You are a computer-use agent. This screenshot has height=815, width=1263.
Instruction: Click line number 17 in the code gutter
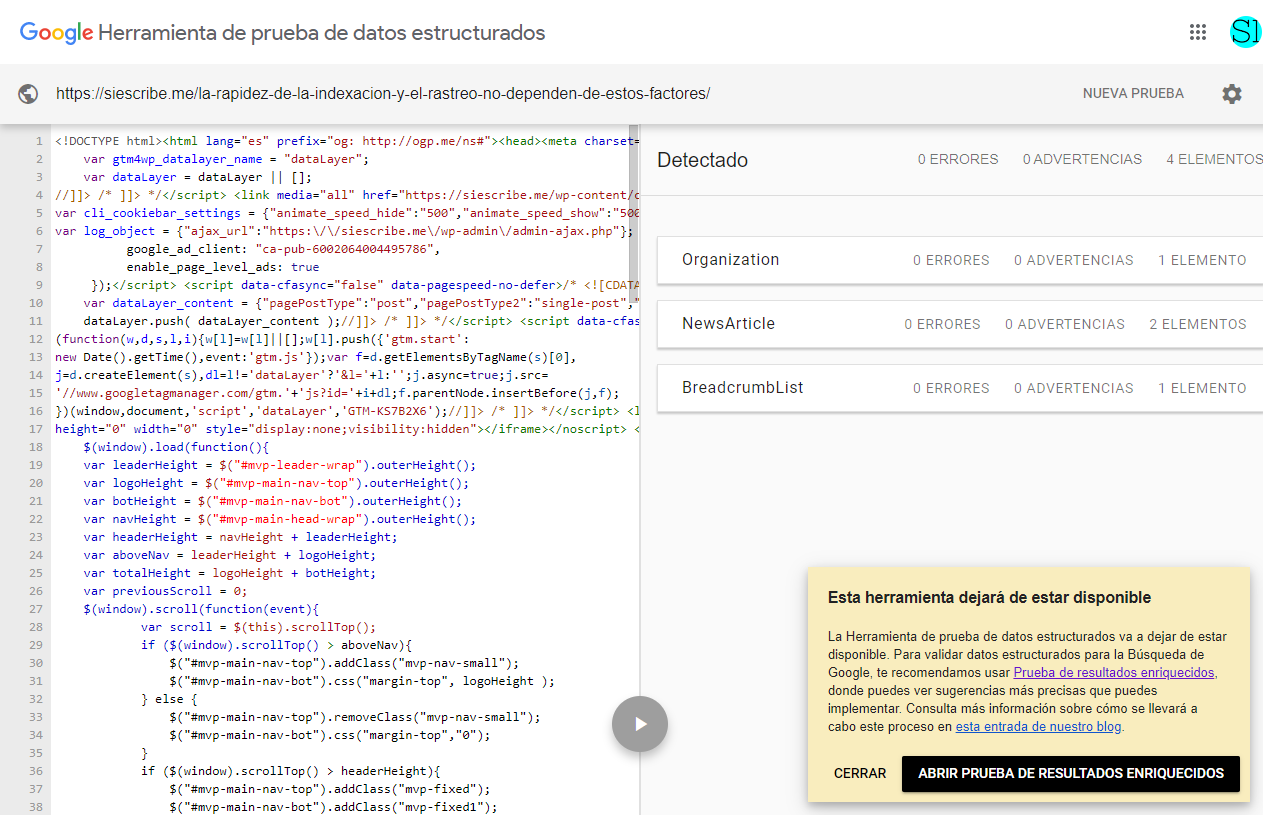[36, 429]
